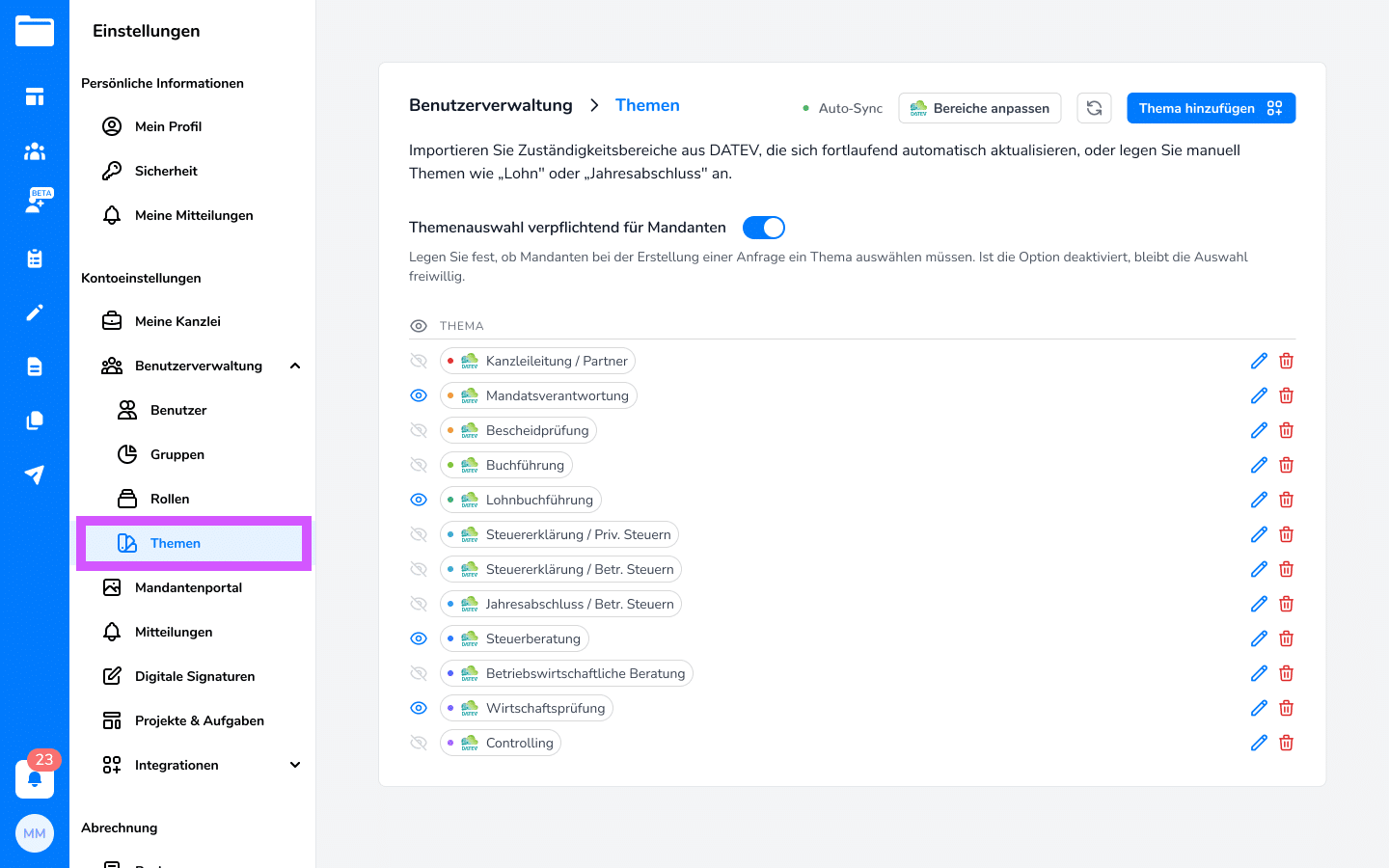Hide the Mandatsverantwortung topic via eye icon
Viewport: 1389px width, 868px height.
[x=419, y=395]
